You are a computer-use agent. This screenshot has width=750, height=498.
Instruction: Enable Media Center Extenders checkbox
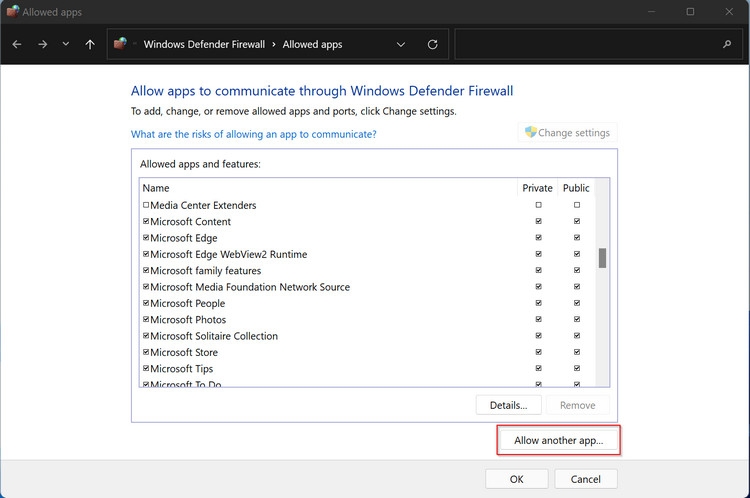[x=146, y=205]
